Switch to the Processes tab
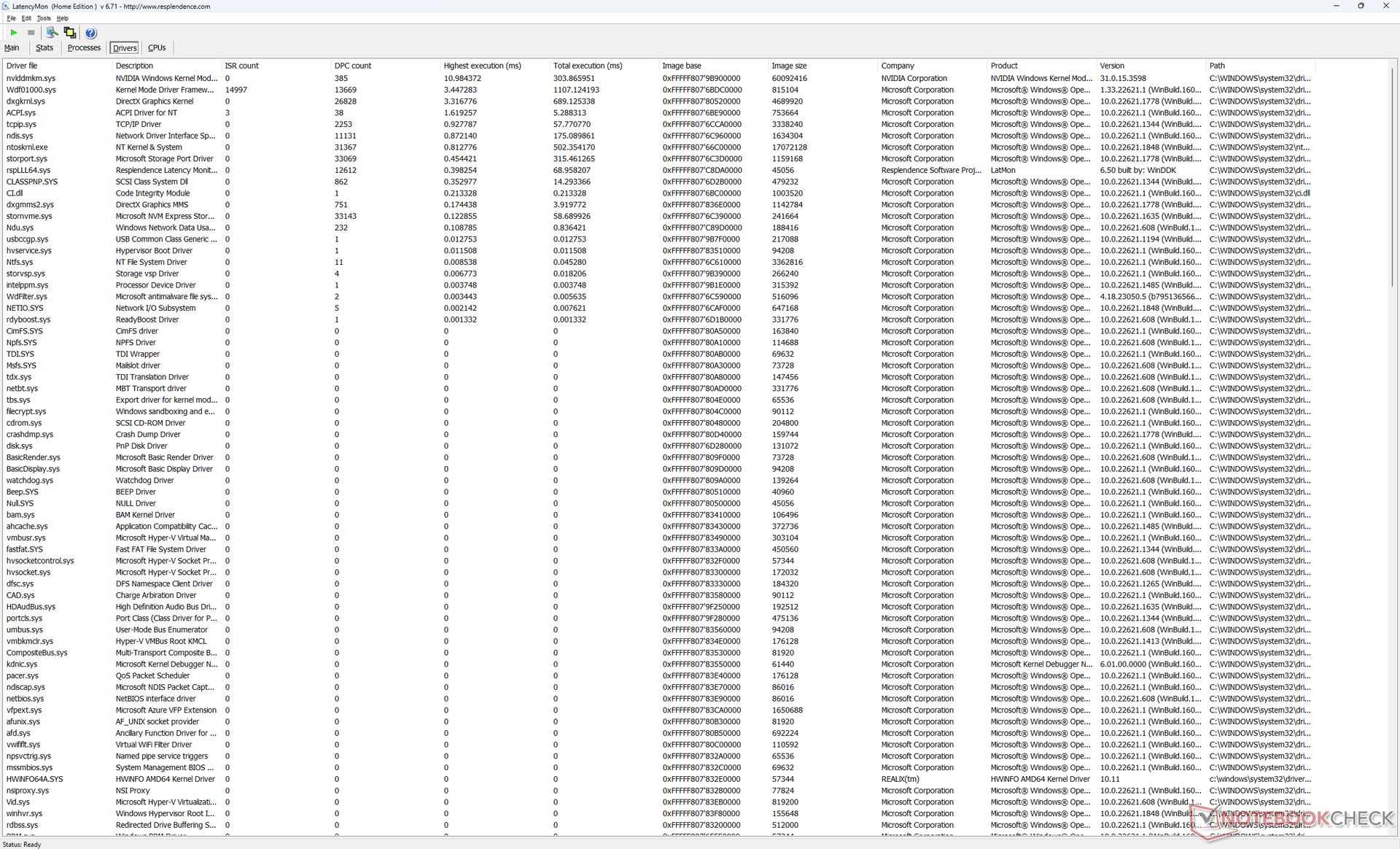The image size is (1400, 849). click(x=84, y=48)
